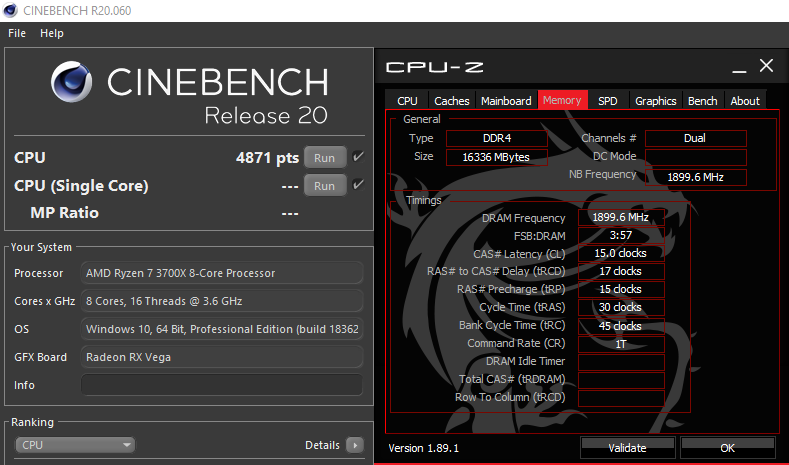Click the tRCD value 17 clocks
Image resolution: width=789 pixels, height=465 pixels.
[621, 271]
